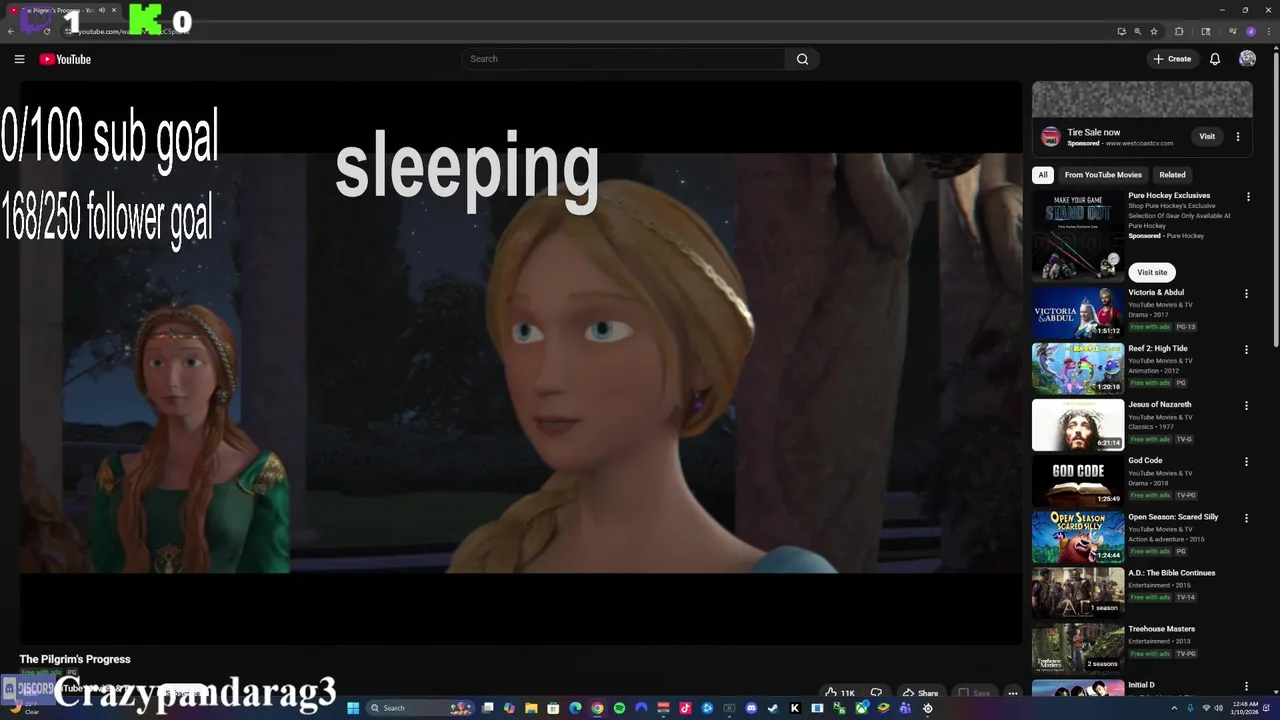Open Xbox app from taskbar
This screenshot has height=720, width=1280.
tap(861, 708)
